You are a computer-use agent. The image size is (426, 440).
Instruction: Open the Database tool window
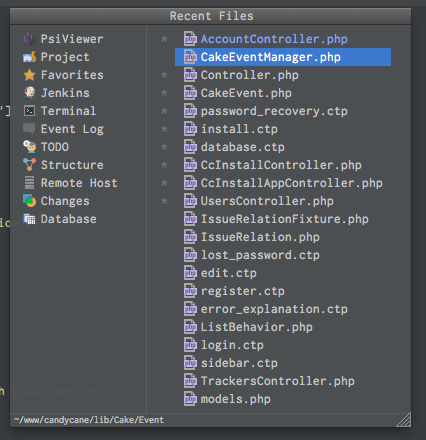click(x=68, y=219)
